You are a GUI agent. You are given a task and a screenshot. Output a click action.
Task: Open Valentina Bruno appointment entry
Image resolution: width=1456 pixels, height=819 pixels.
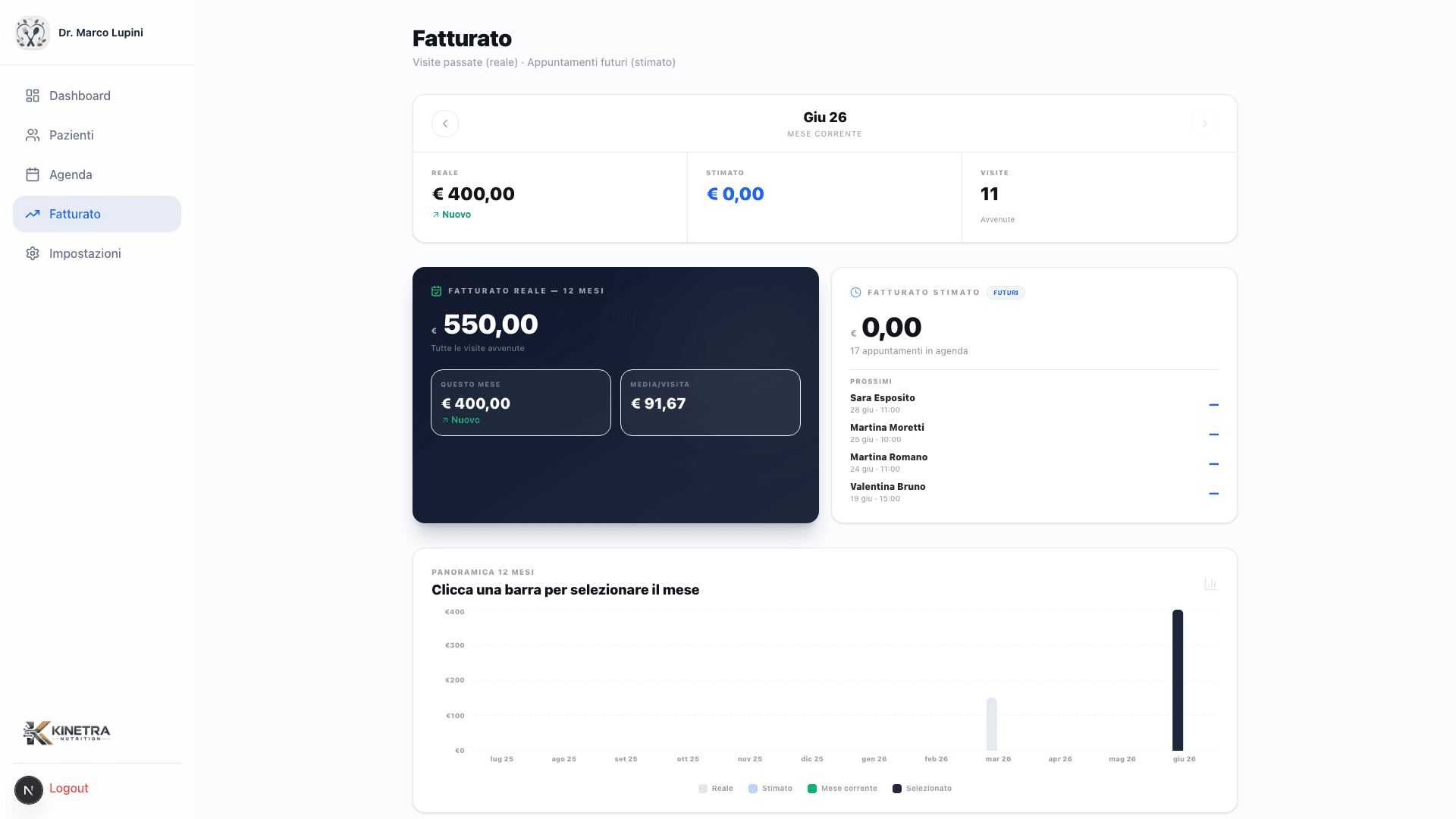[1034, 492]
